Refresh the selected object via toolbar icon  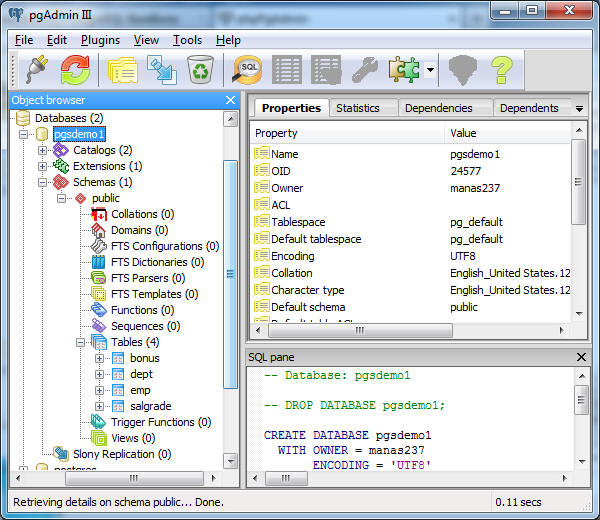click(x=76, y=70)
